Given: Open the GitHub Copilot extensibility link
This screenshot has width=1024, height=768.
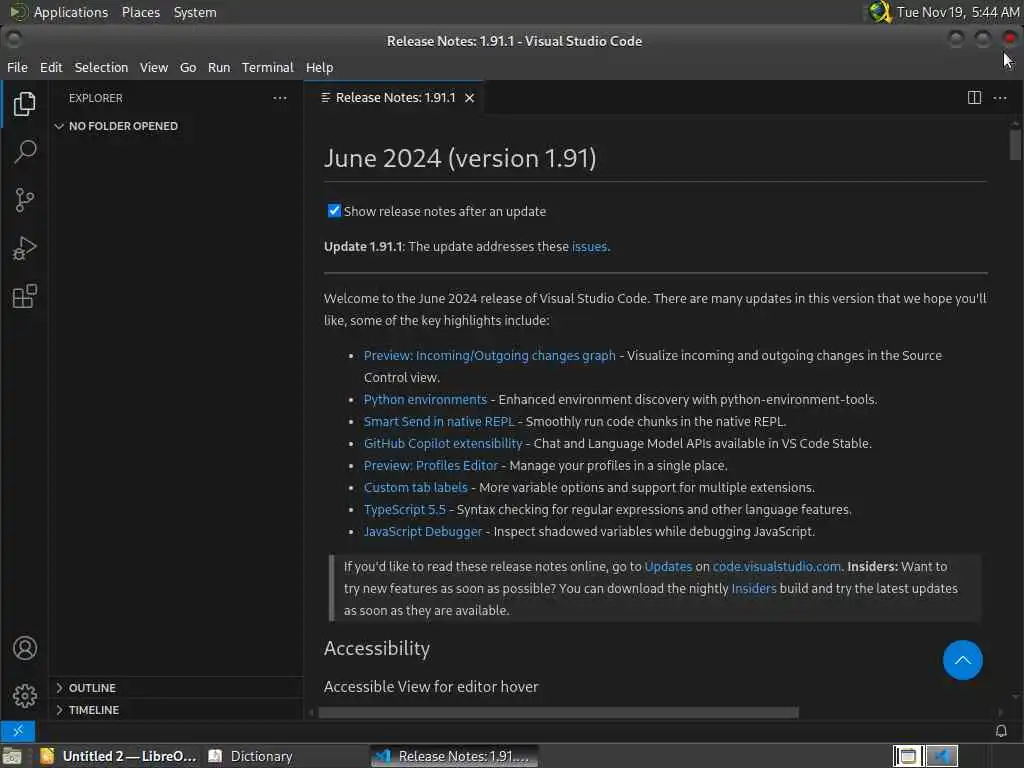Looking at the screenshot, I should [443, 443].
